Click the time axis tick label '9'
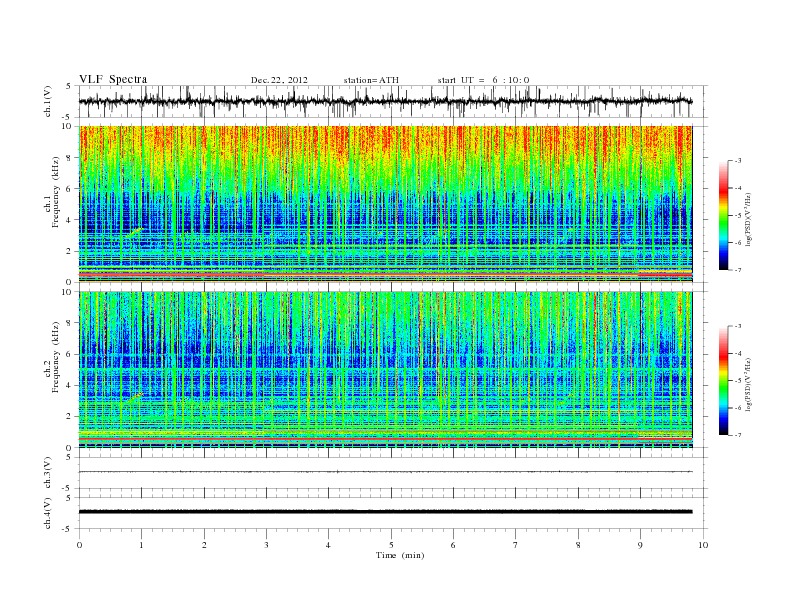The width and height of the screenshot is (792, 612). point(640,545)
